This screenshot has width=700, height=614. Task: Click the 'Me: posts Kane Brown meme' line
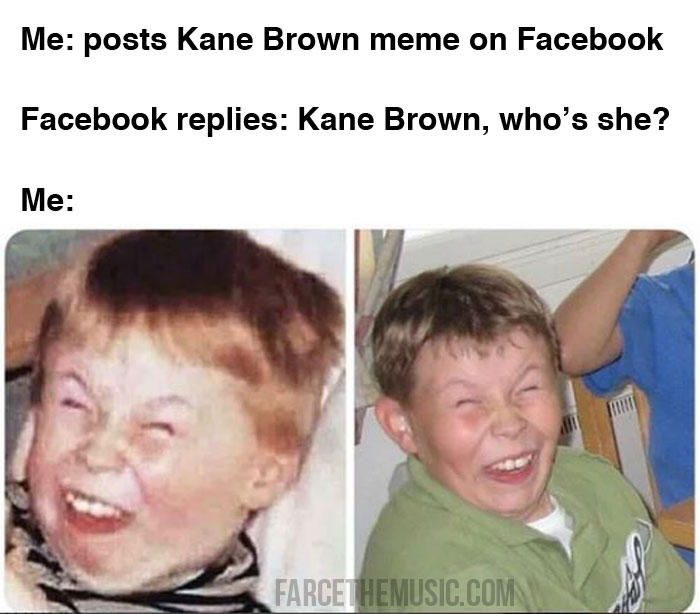342,41
